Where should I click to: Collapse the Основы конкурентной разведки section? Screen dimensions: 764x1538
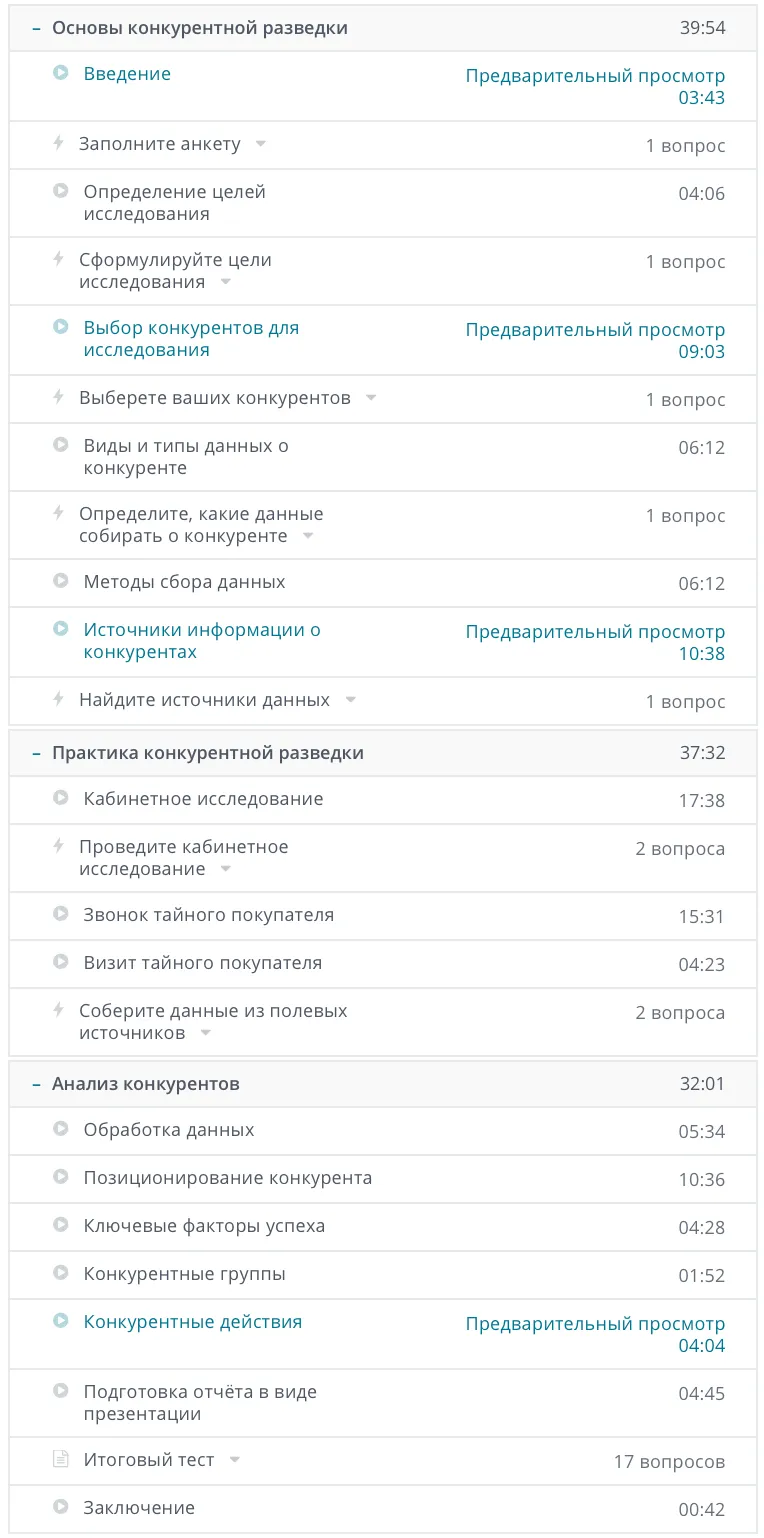pyautogui.click(x=36, y=28)
